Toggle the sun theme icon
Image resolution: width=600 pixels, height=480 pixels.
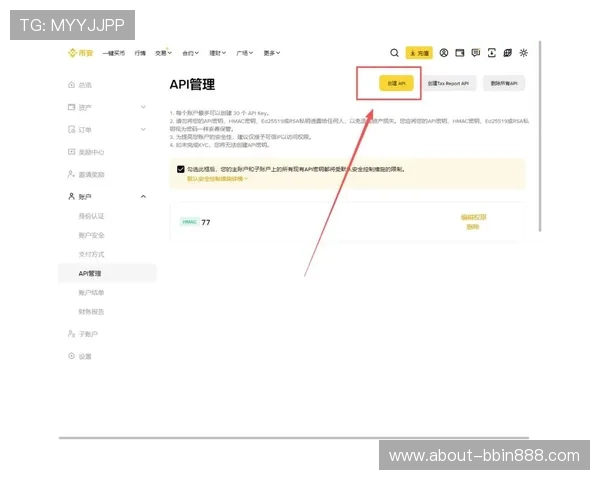point(523,53)
